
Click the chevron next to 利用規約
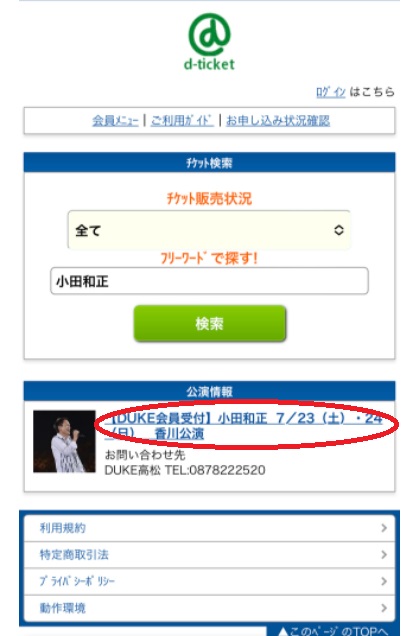coord(384,528)
